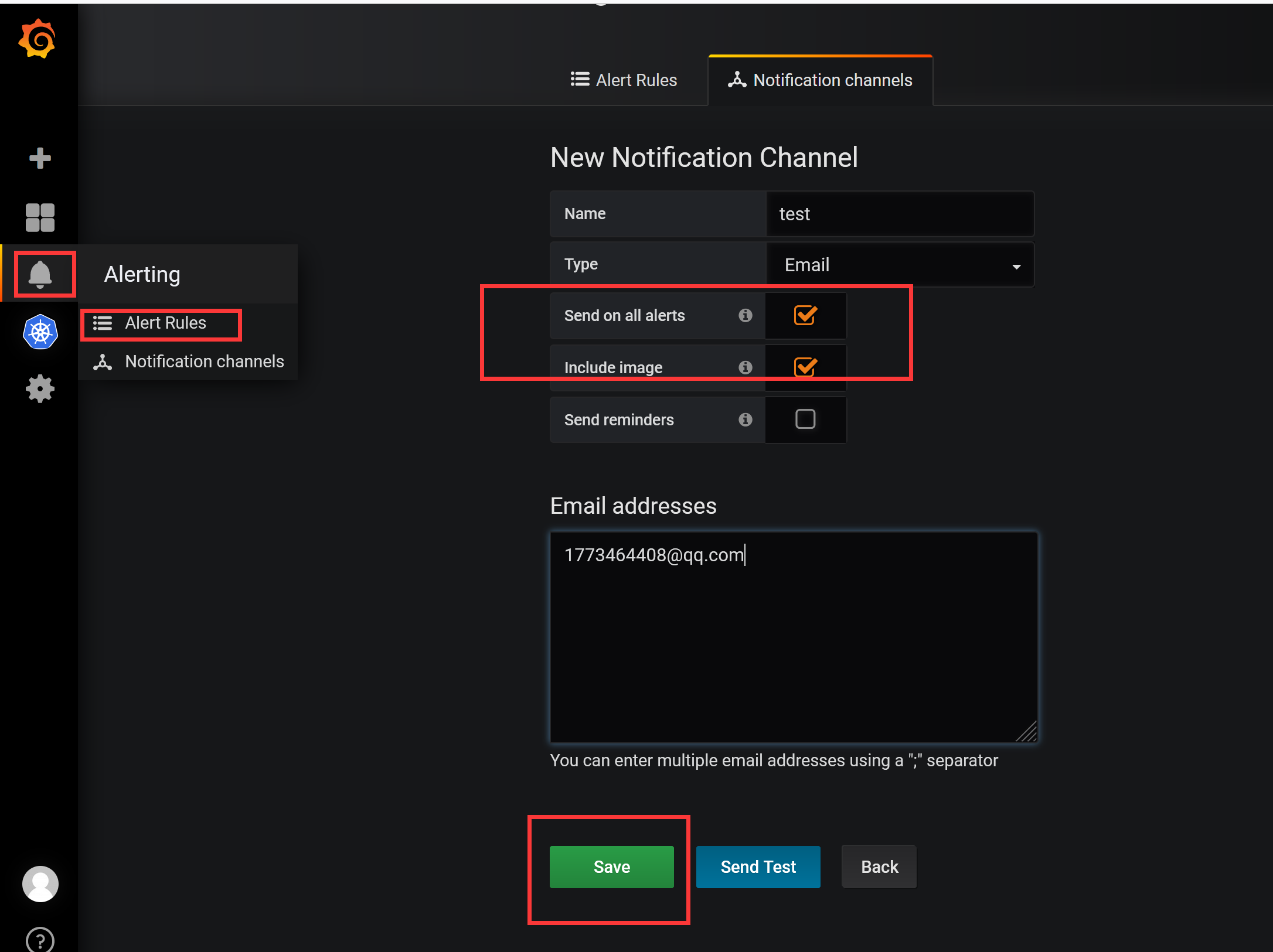Enable the Send reminders checkbox
Screen dimensions: 1273x952
click(x=805, y=419)
